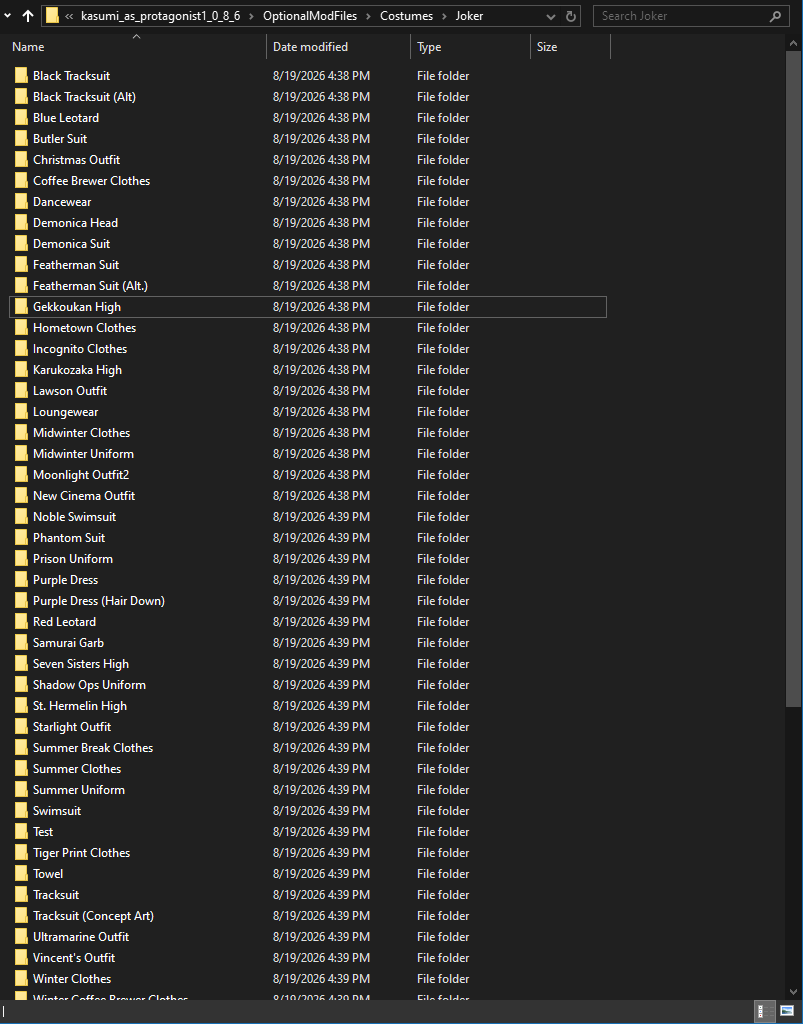Select the Summer Break Clothes folder name
This screenshot has height=1024, width=803.
[93, 748]
